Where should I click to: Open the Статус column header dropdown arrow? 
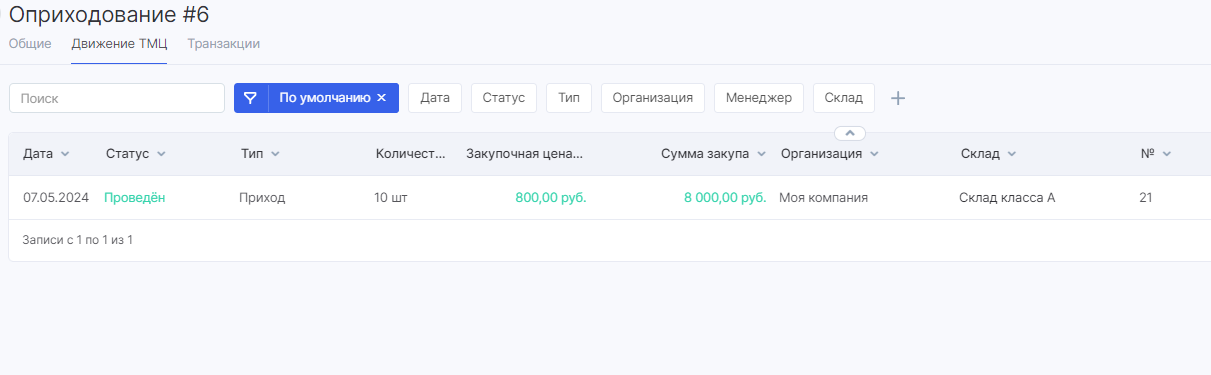[x=161, y=154]
